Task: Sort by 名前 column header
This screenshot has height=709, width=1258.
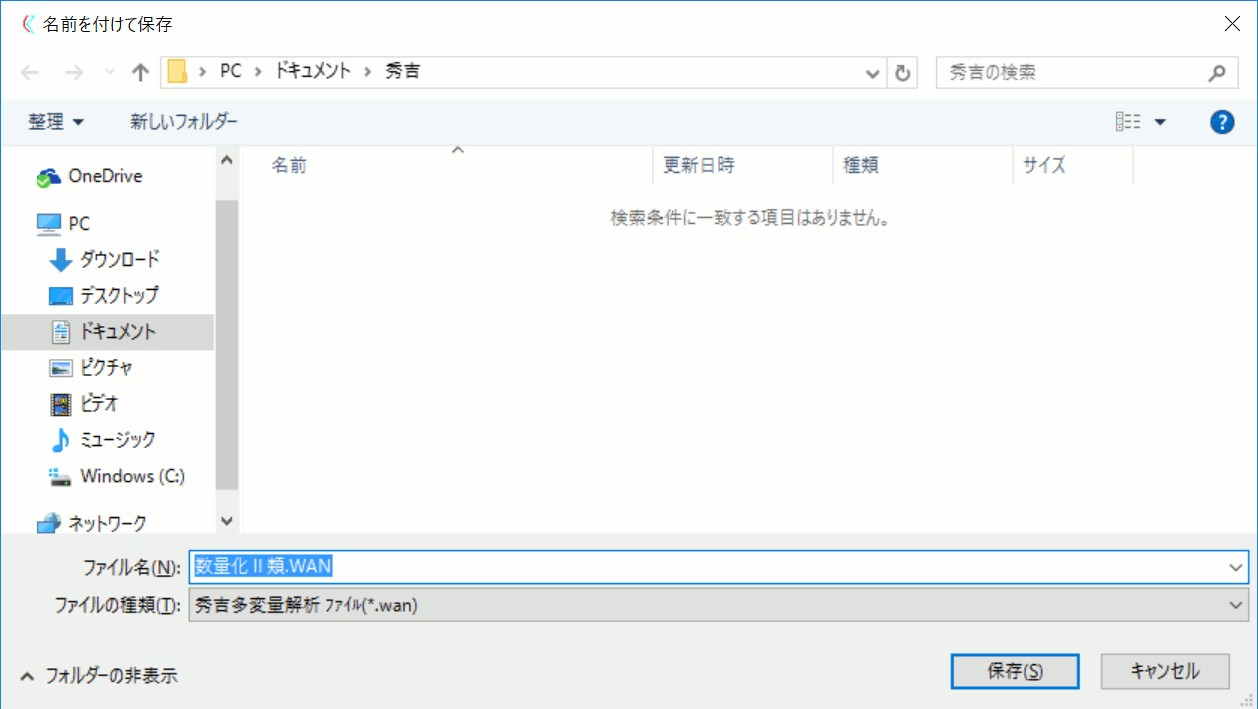Action: (x=289, y=166)
